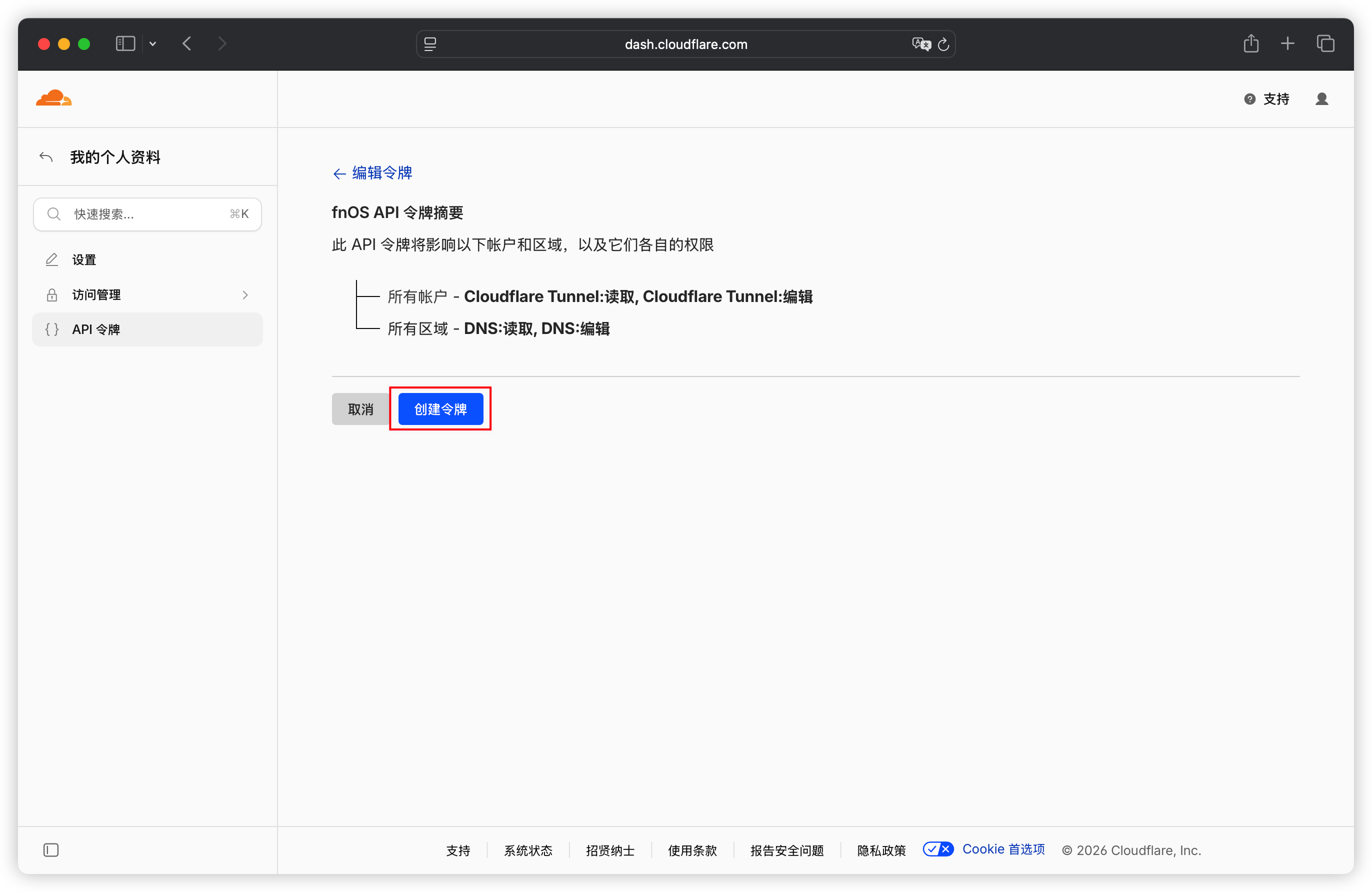Click © 2026 Cloudflare, Inc. text
Viewport: 1372px width, 892px height.
(1131, 850)
